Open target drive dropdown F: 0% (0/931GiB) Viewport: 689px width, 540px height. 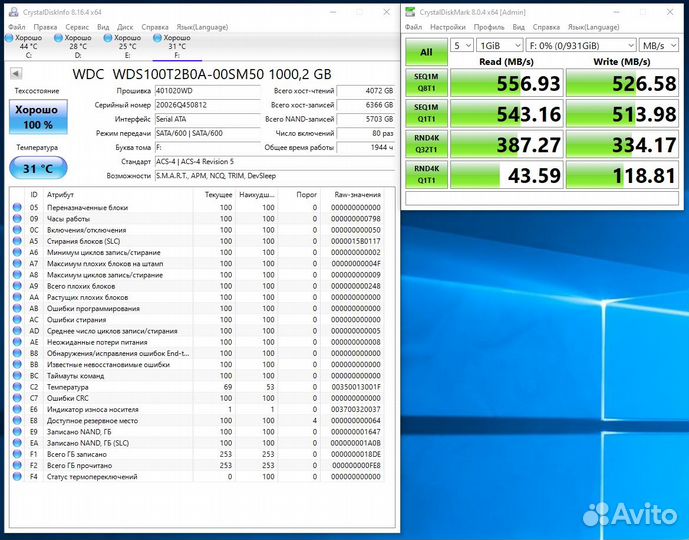(x=580, y=46)
